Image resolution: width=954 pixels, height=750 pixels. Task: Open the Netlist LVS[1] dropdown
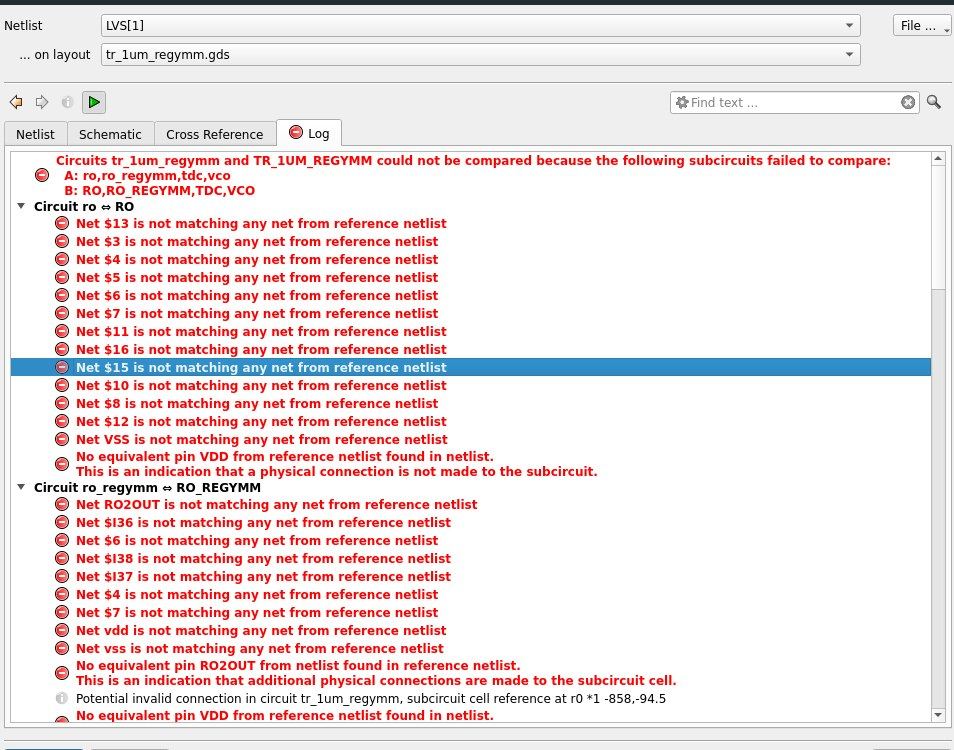point(481,26)
